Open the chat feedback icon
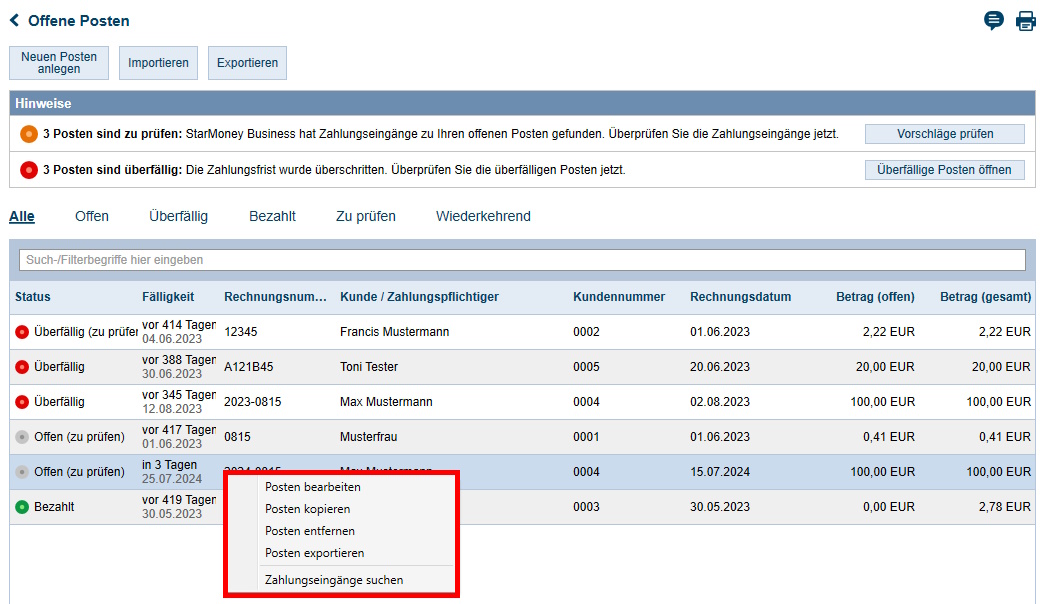 point(993,21)
